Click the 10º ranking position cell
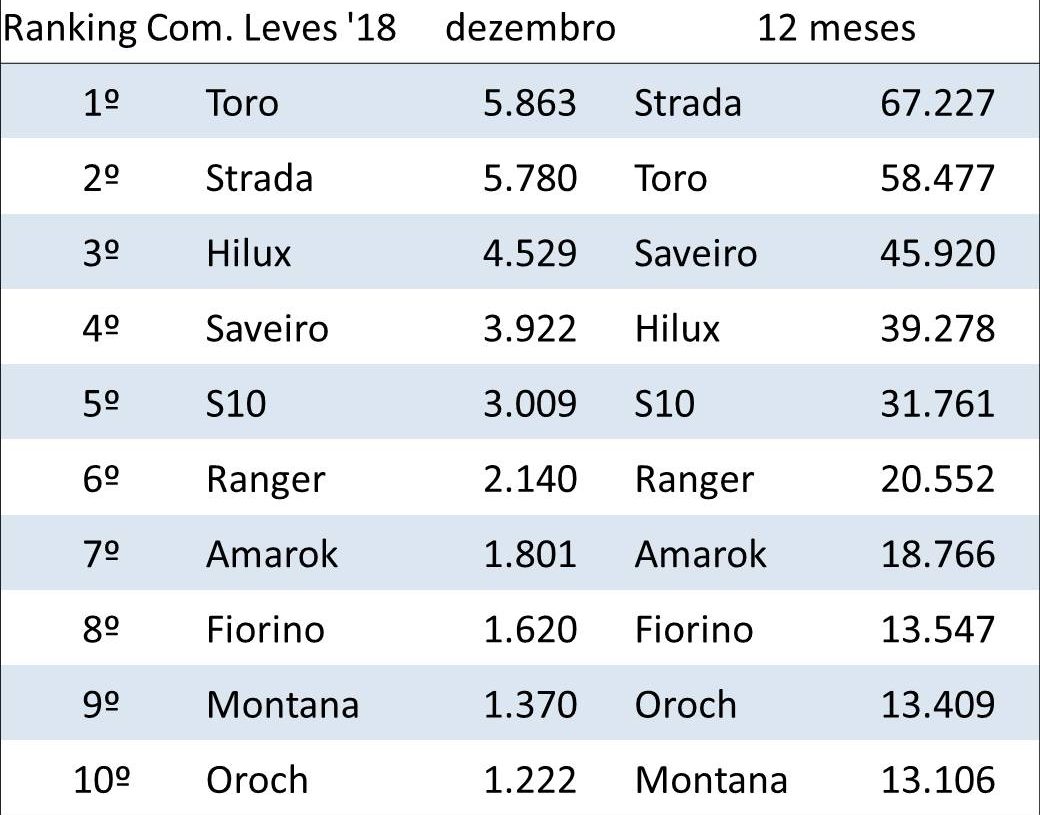 [102, 780]
